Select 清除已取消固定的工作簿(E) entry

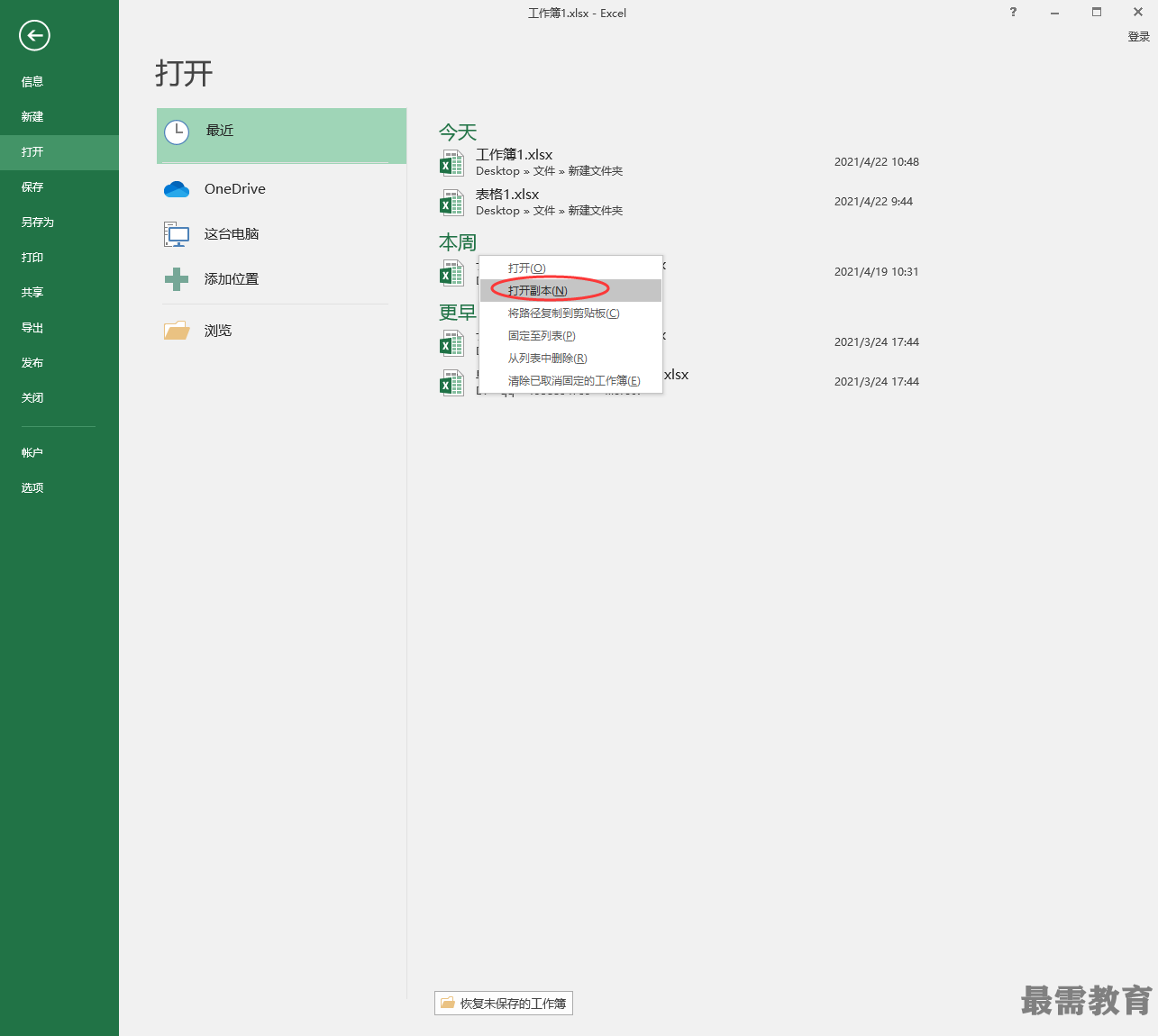570,380
